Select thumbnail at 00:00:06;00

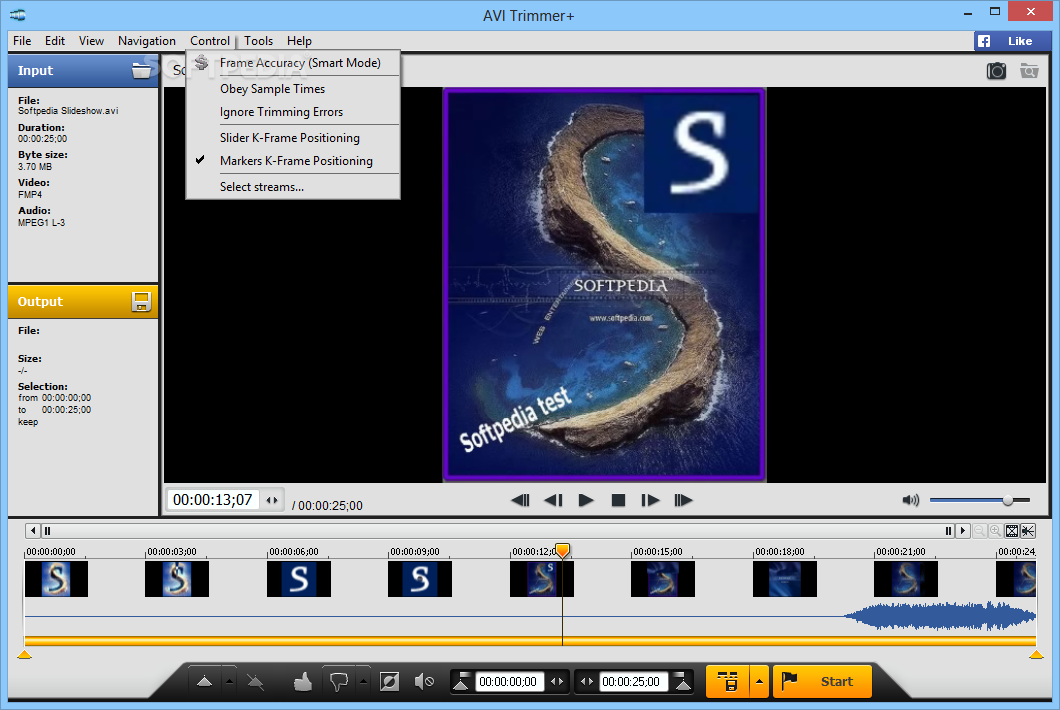[299, 579]
